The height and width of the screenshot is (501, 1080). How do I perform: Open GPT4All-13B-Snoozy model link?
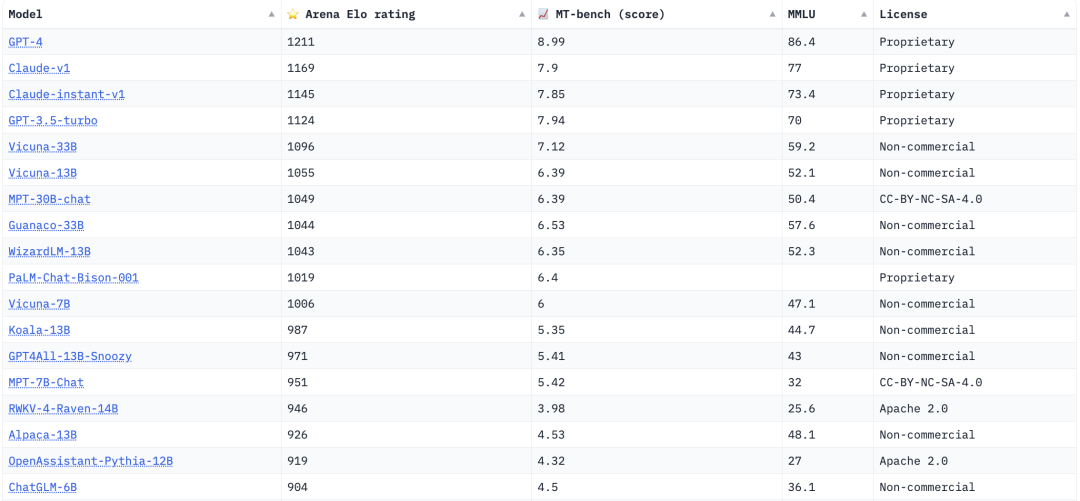click(x=69, y=356)
